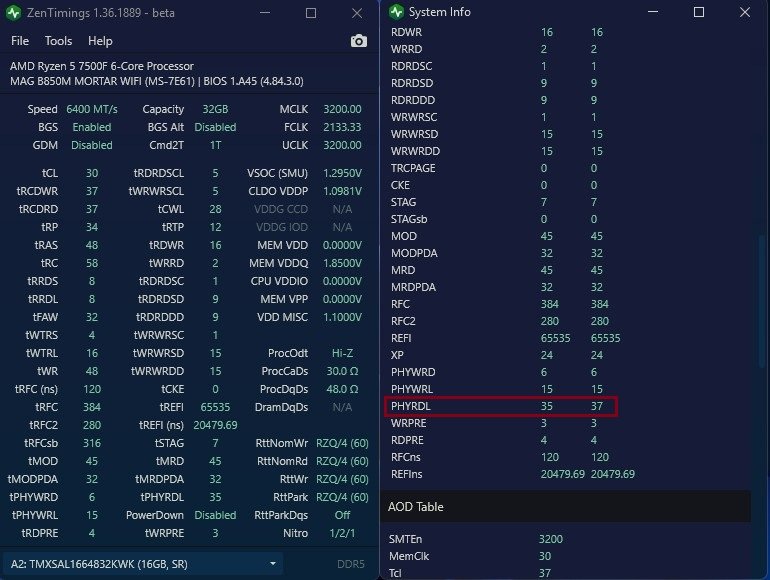
Task: Click the processor name AMD Ryzen 5 7500F
Action: [102, 66]
